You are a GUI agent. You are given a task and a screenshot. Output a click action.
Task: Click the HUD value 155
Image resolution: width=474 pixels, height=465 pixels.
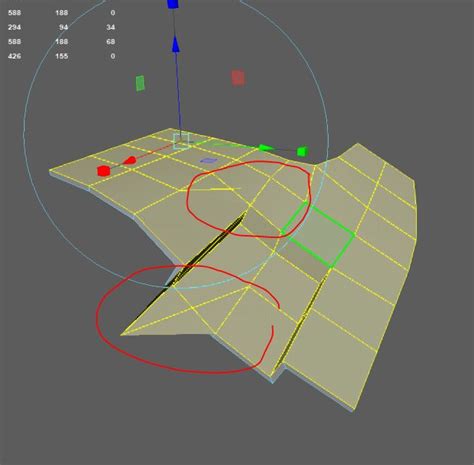[62, 56]
